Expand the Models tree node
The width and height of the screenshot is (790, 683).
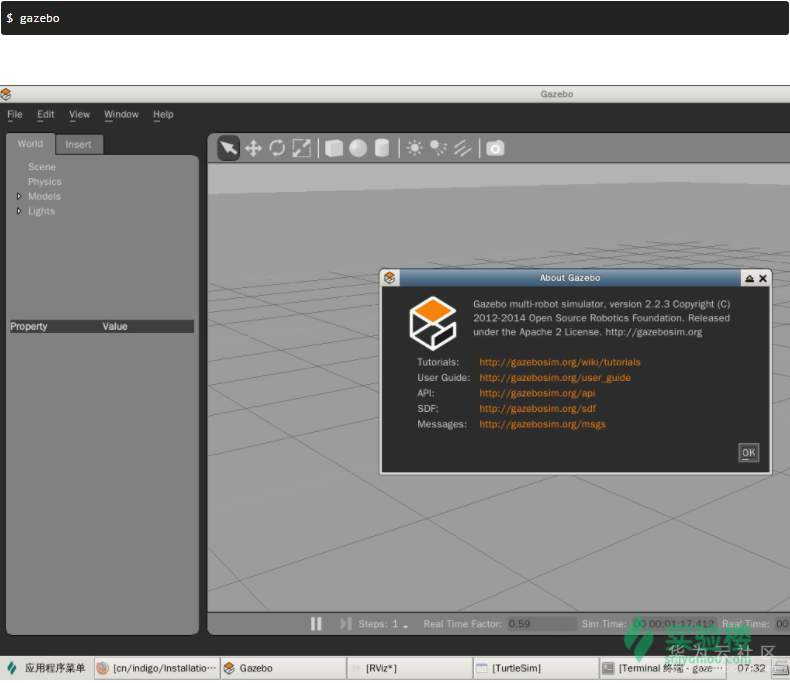[19, 196]
